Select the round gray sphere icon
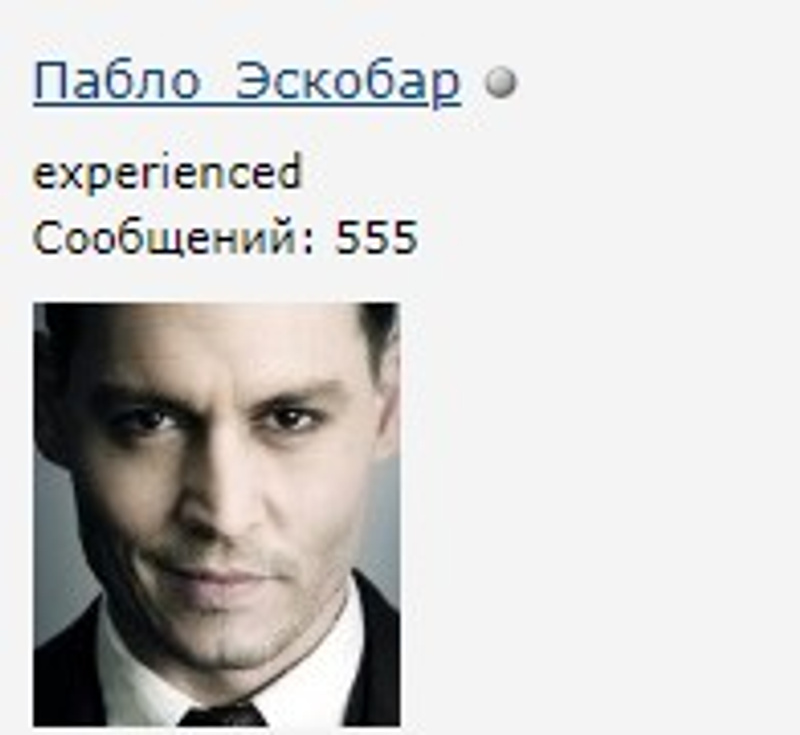This screenshot has height=735, width=800. (501, 82)
